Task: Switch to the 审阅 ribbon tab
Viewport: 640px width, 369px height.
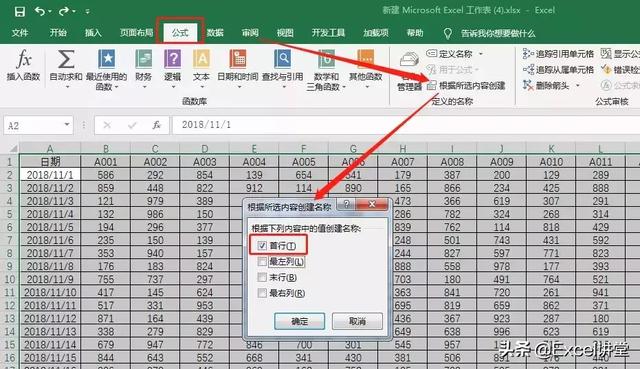Action: 250,33
